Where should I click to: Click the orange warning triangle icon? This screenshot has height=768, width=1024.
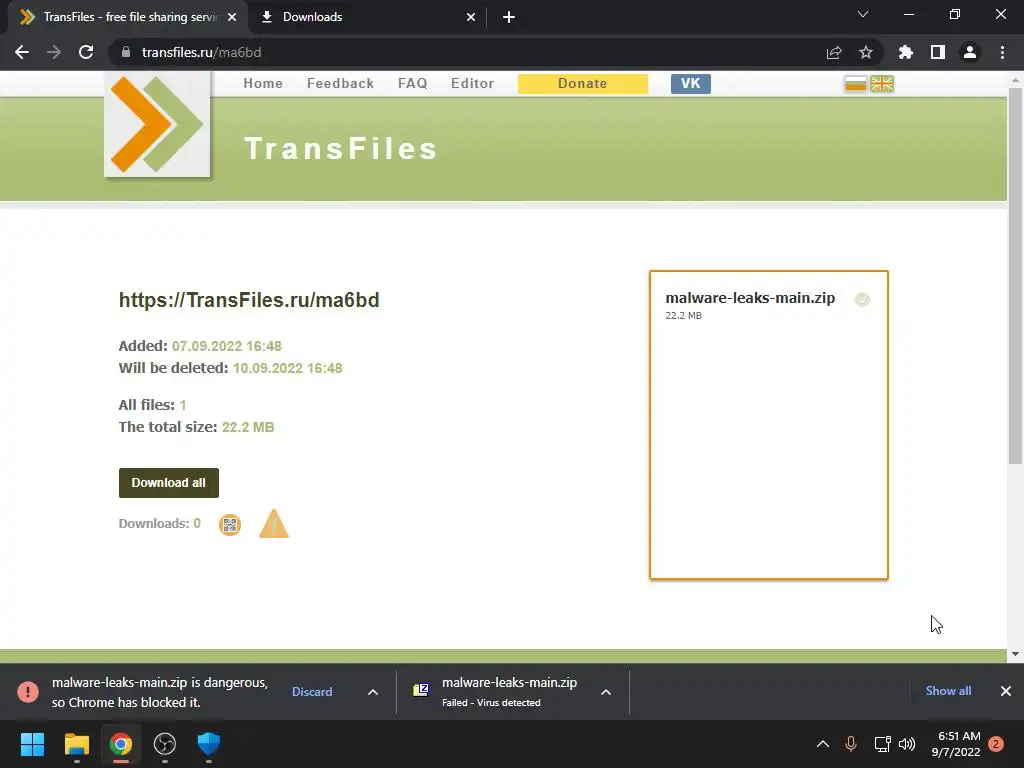[x=274, y=524]
